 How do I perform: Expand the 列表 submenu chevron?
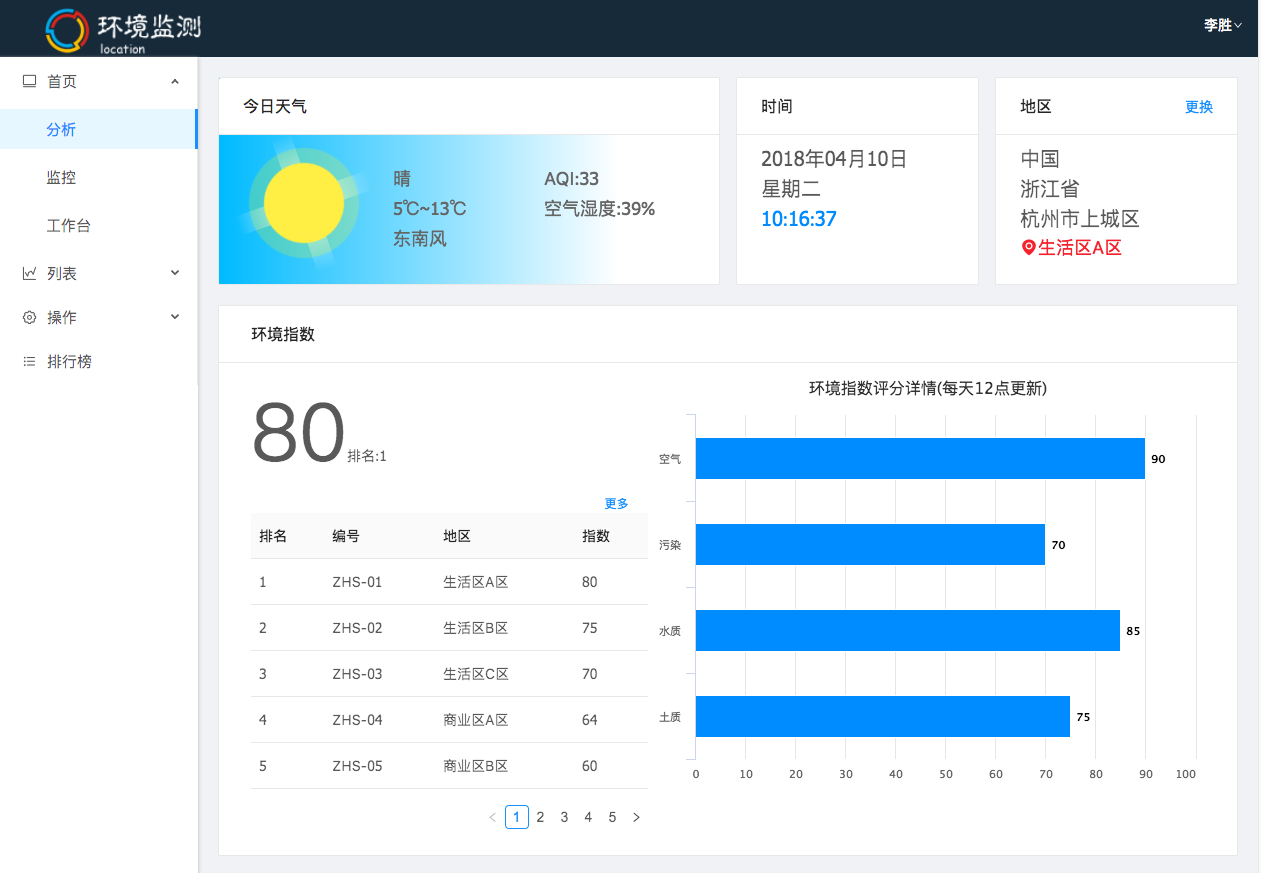(175, 273)
